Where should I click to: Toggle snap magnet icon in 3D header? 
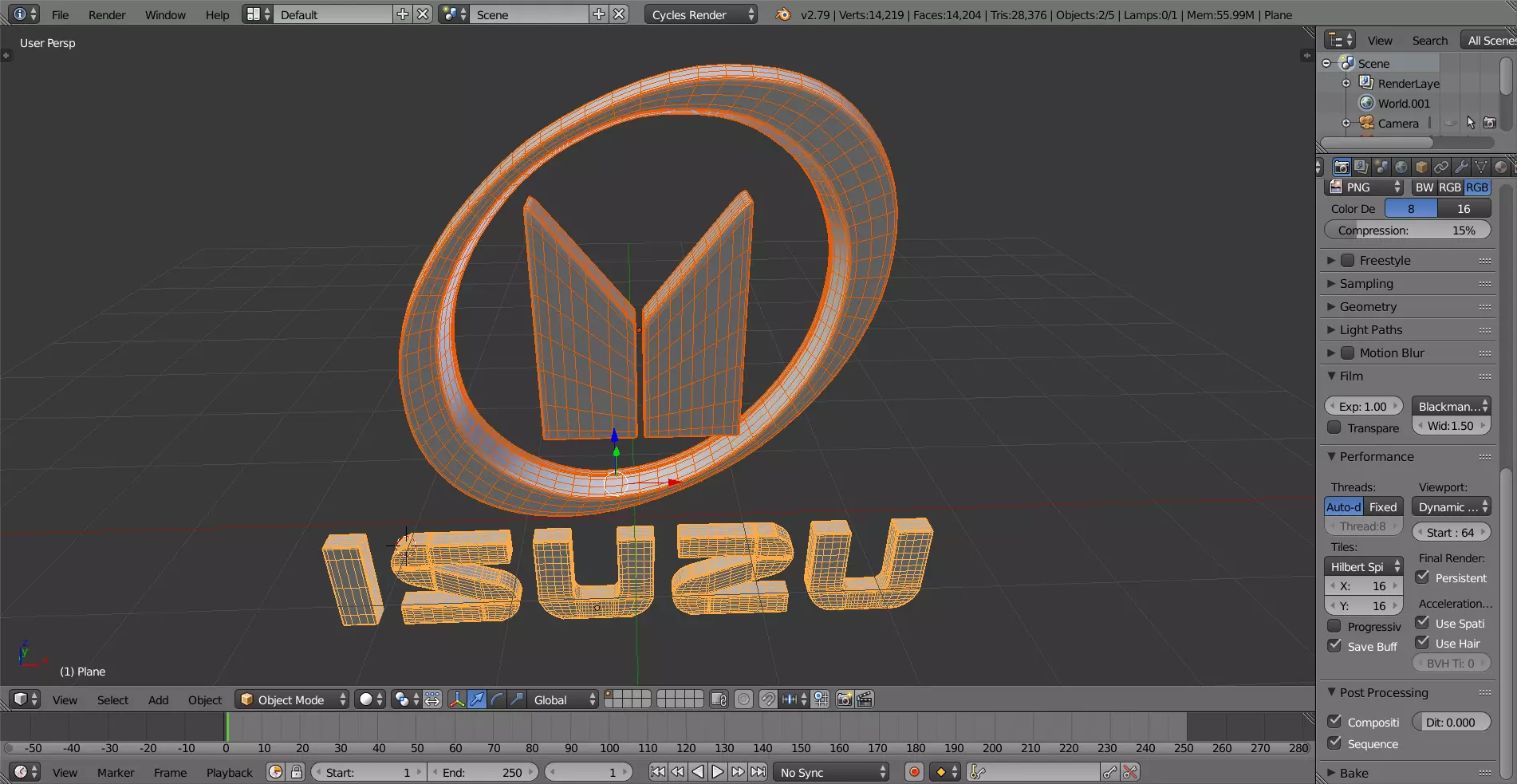pos(767,699)
